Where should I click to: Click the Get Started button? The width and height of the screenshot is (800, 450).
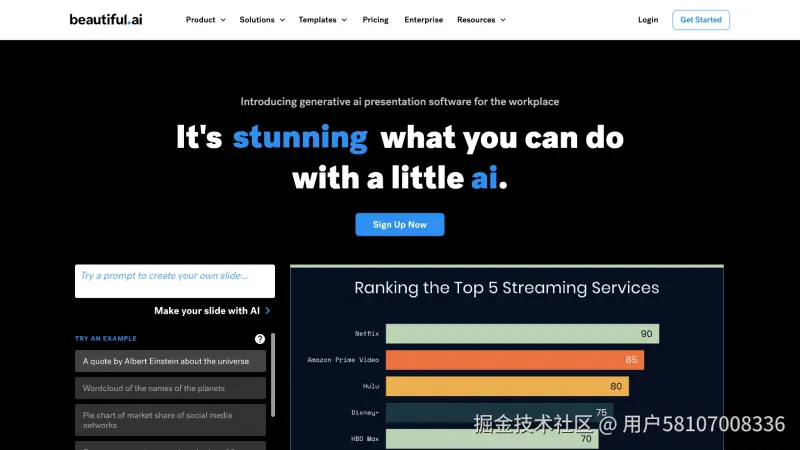[x=701, y=20]
